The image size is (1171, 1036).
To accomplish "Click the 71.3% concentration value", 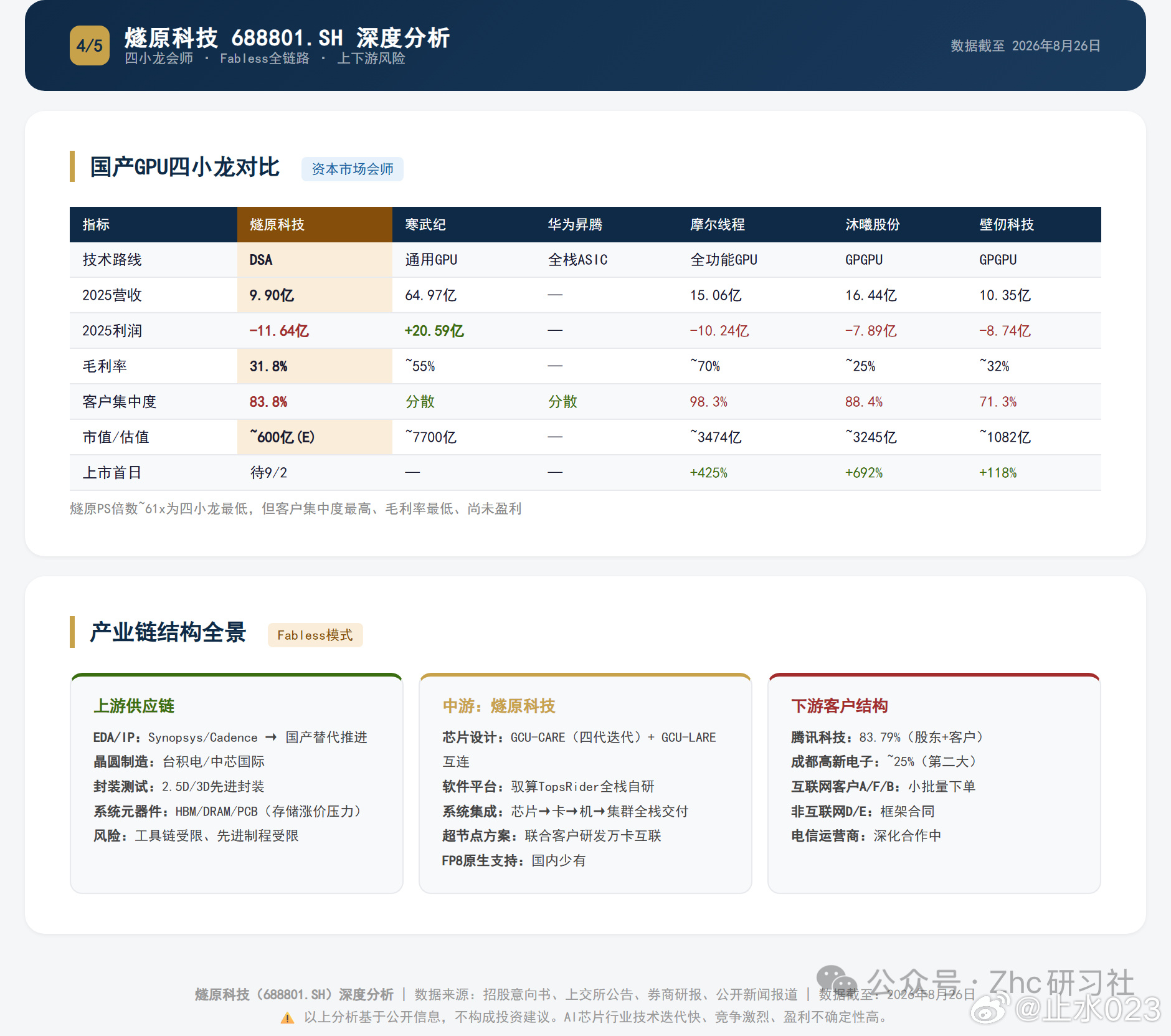I will [998, 402].
